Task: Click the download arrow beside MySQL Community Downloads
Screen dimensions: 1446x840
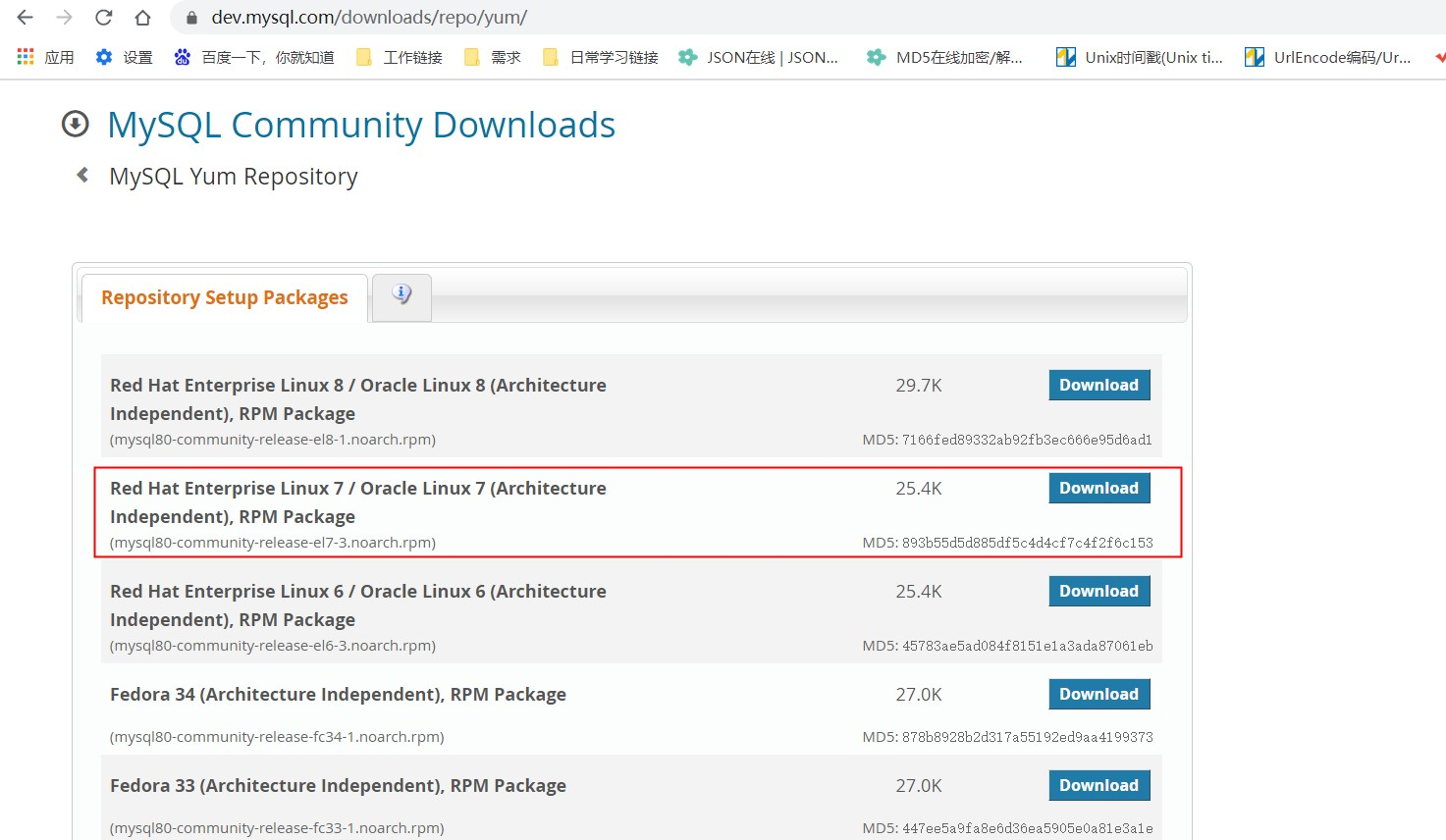Action: click(76, 125)
